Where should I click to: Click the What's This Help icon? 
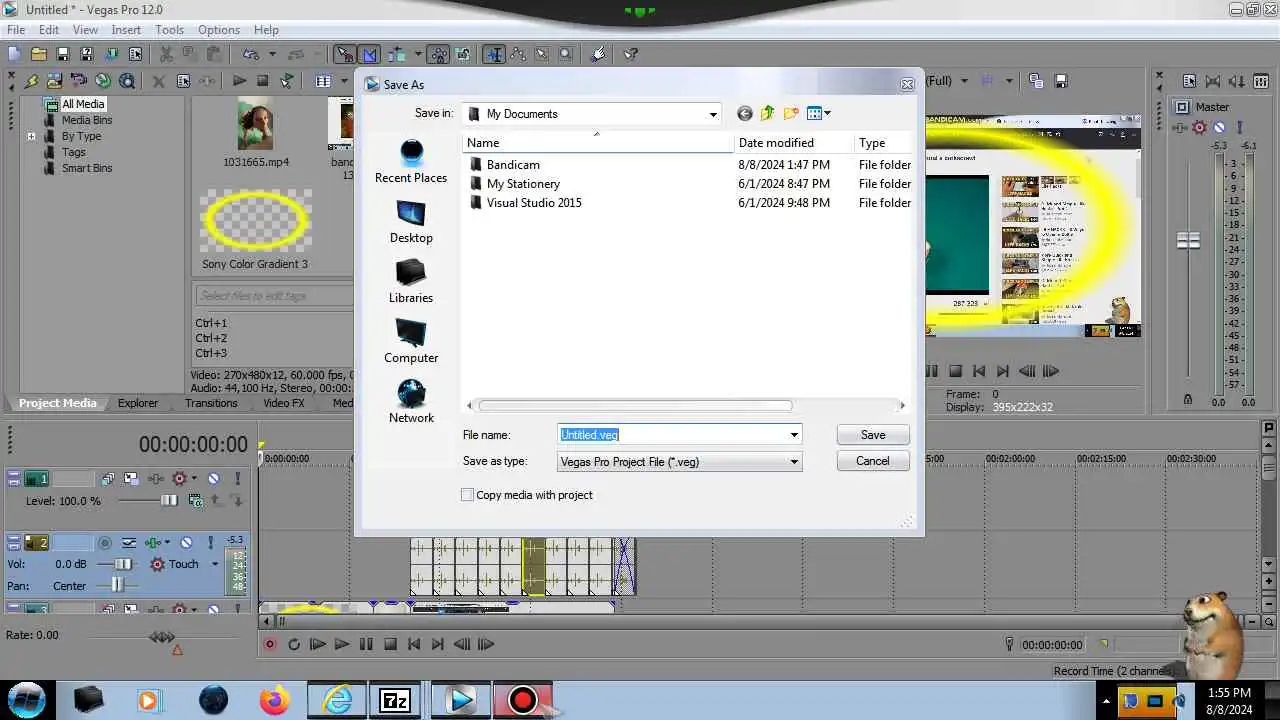[x=630, y=54]
